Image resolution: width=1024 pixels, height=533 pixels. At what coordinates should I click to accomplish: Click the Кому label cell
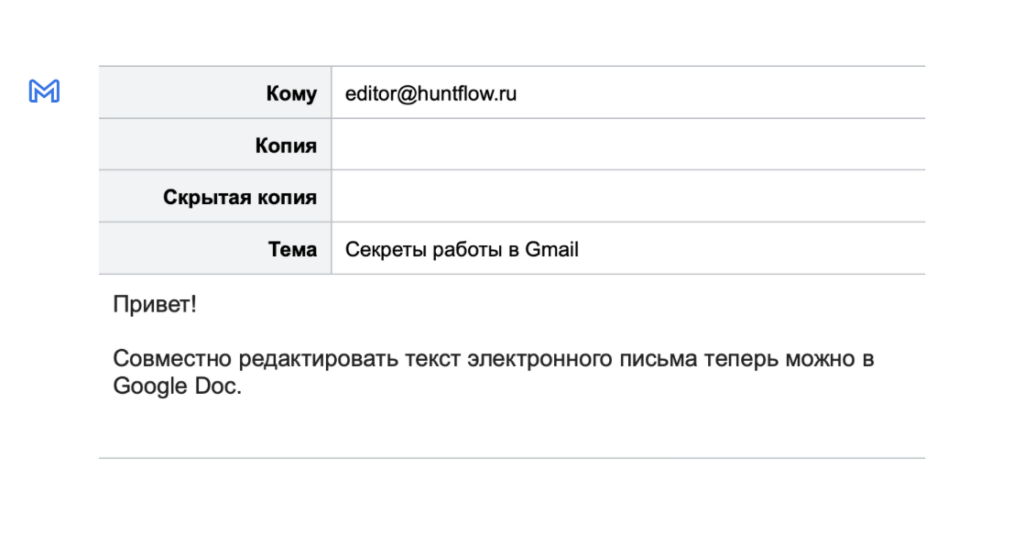click(215, 94)
